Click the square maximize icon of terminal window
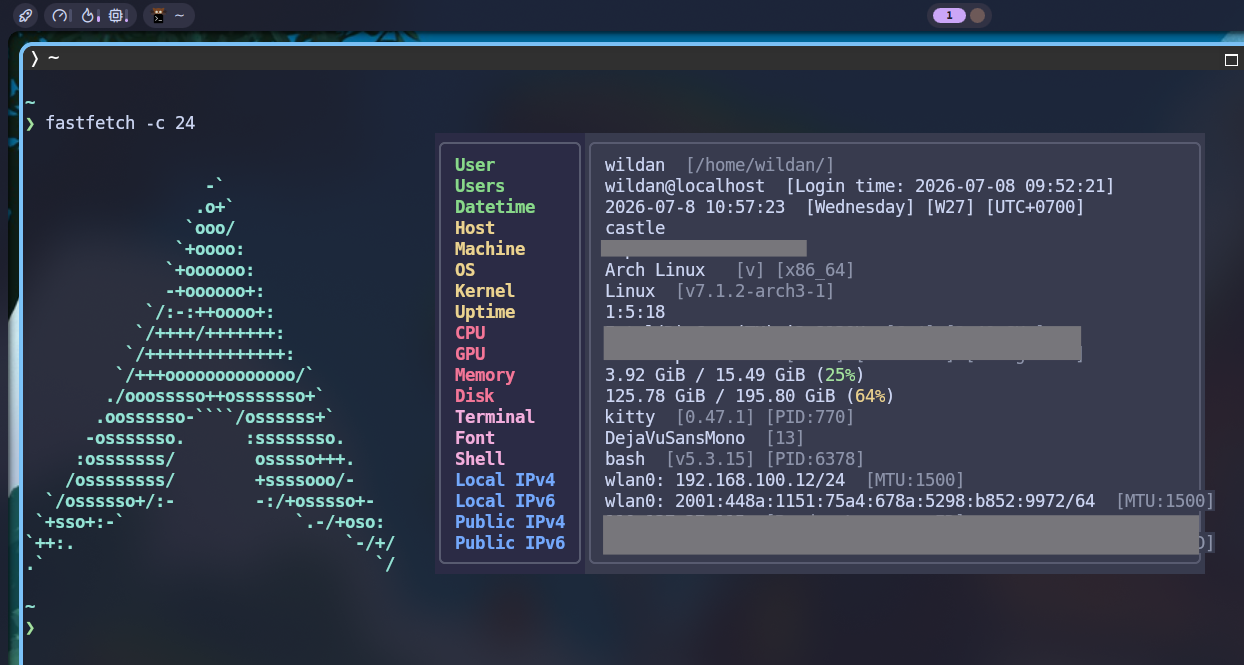Viewport: 1244px width, 665px height. (x=1231, y=59)
